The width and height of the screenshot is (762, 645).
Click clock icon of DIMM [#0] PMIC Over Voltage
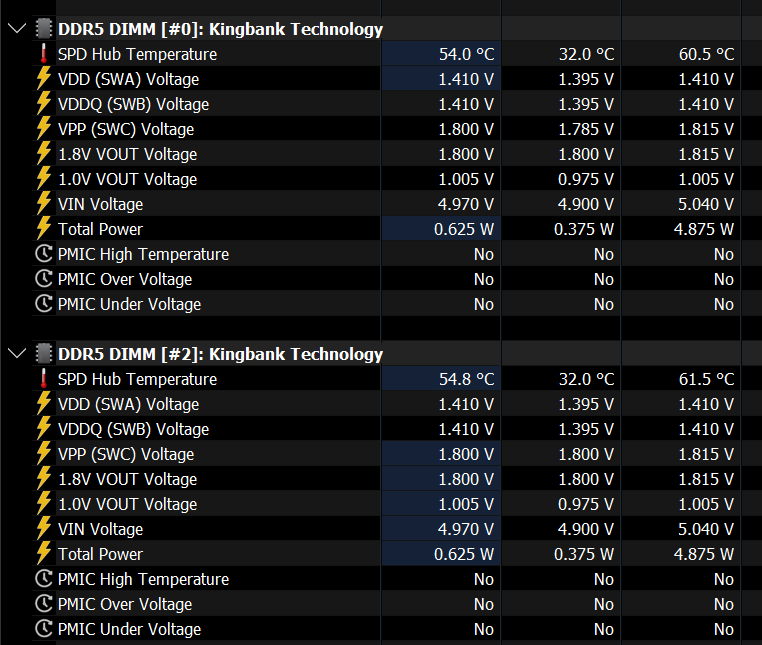click(44, 279)
